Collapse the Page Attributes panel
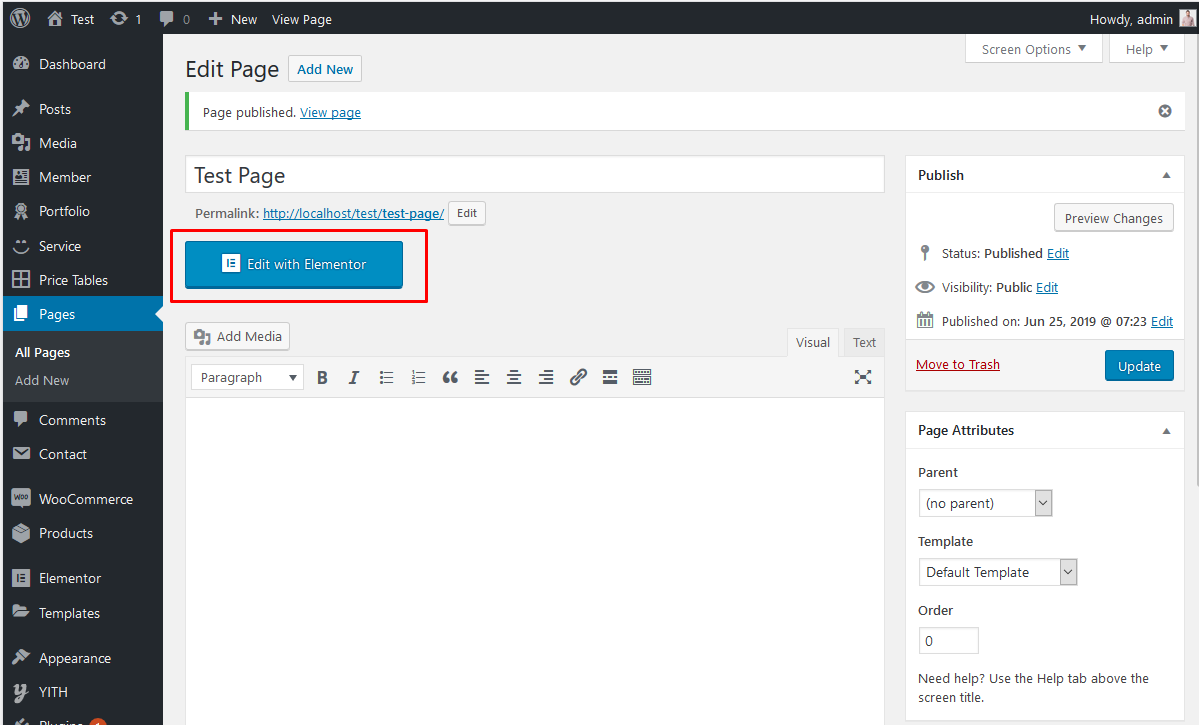Viewport: 1199px width, 725px height. (1165, 430)
